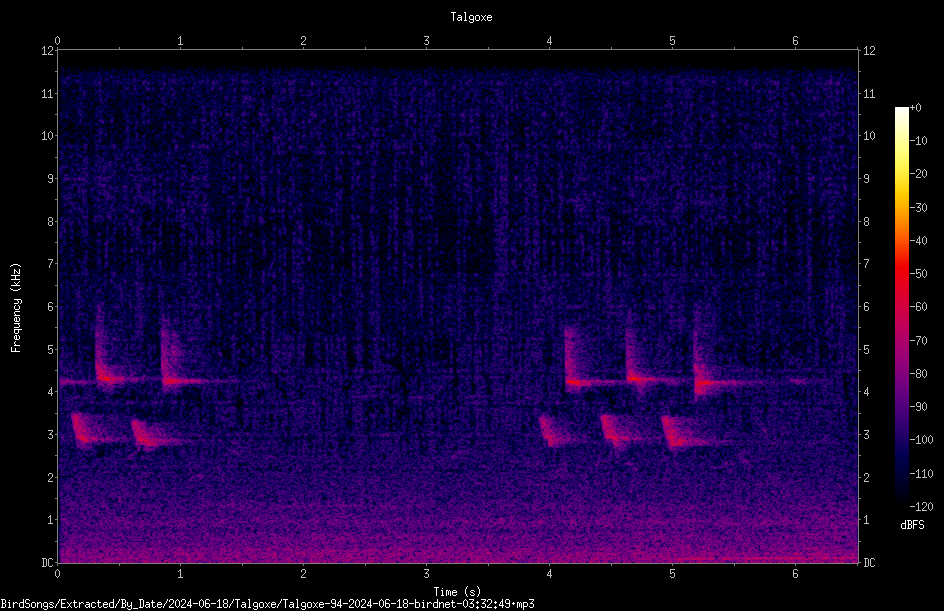Click the Frequency (kHz) axis label
This screenshot has width=944, height=611.
16,308
